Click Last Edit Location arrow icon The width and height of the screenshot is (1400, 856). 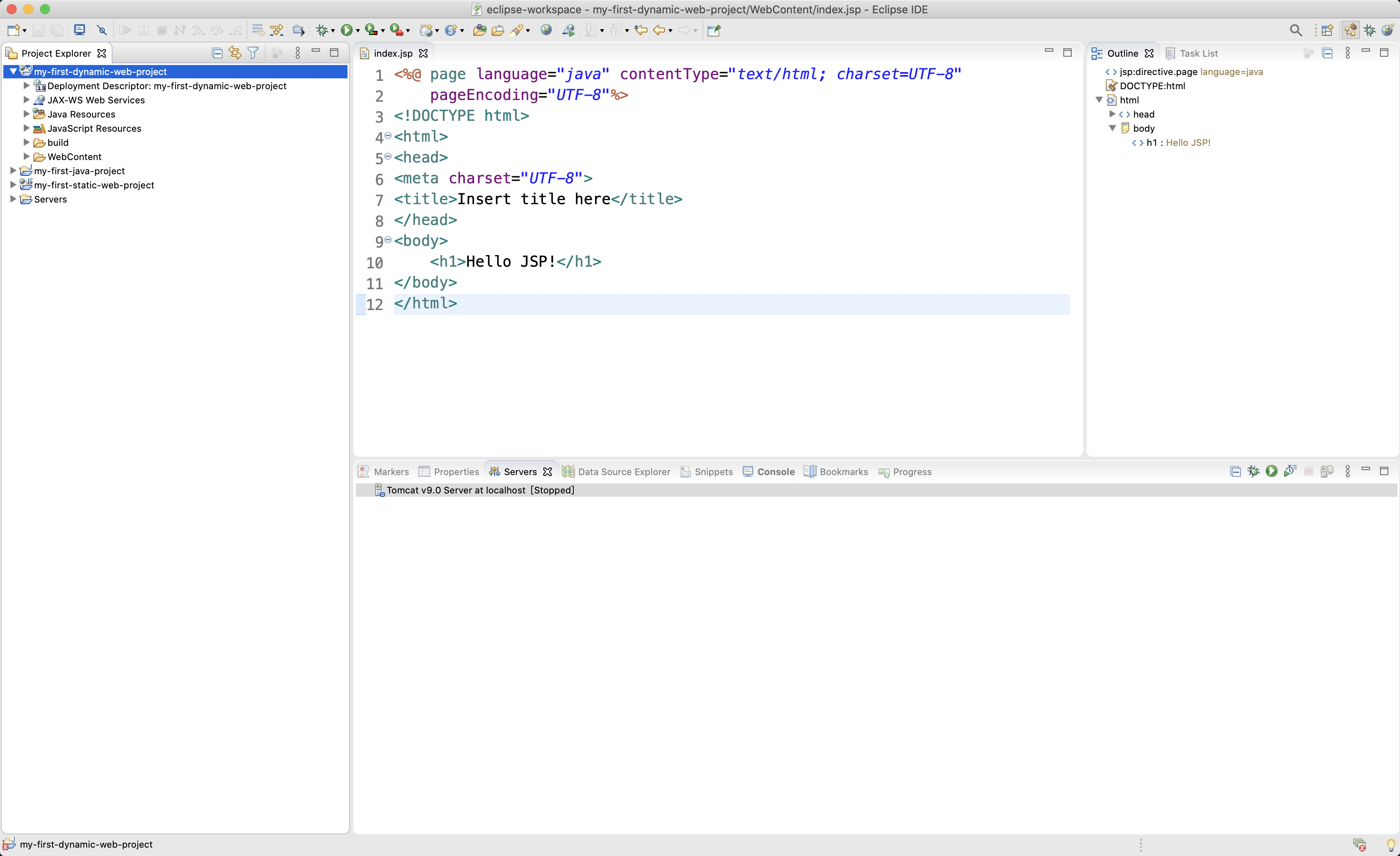click(x=640, y=30)
